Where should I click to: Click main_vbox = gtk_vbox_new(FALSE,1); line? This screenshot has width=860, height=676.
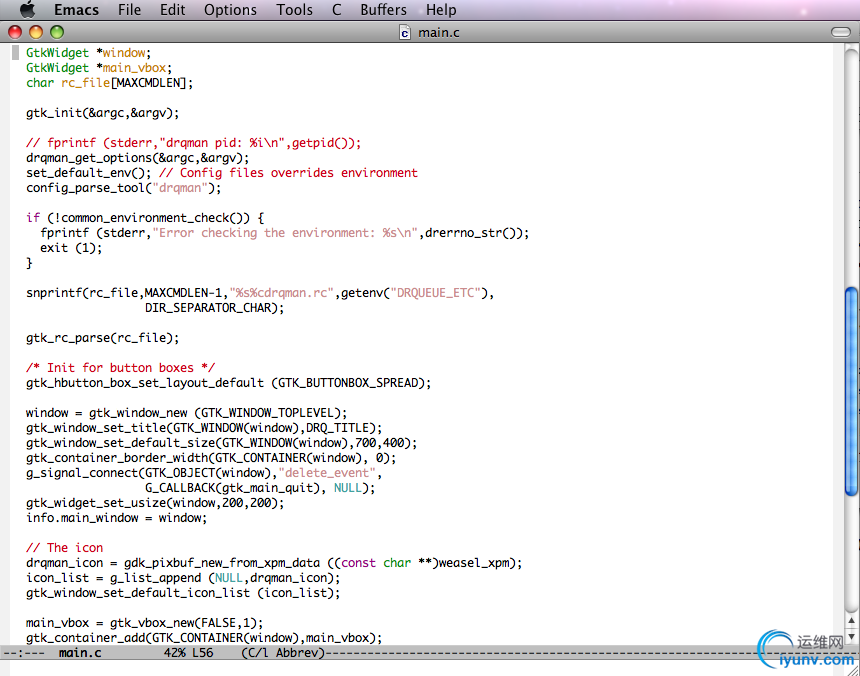click(x=144, y=623)
